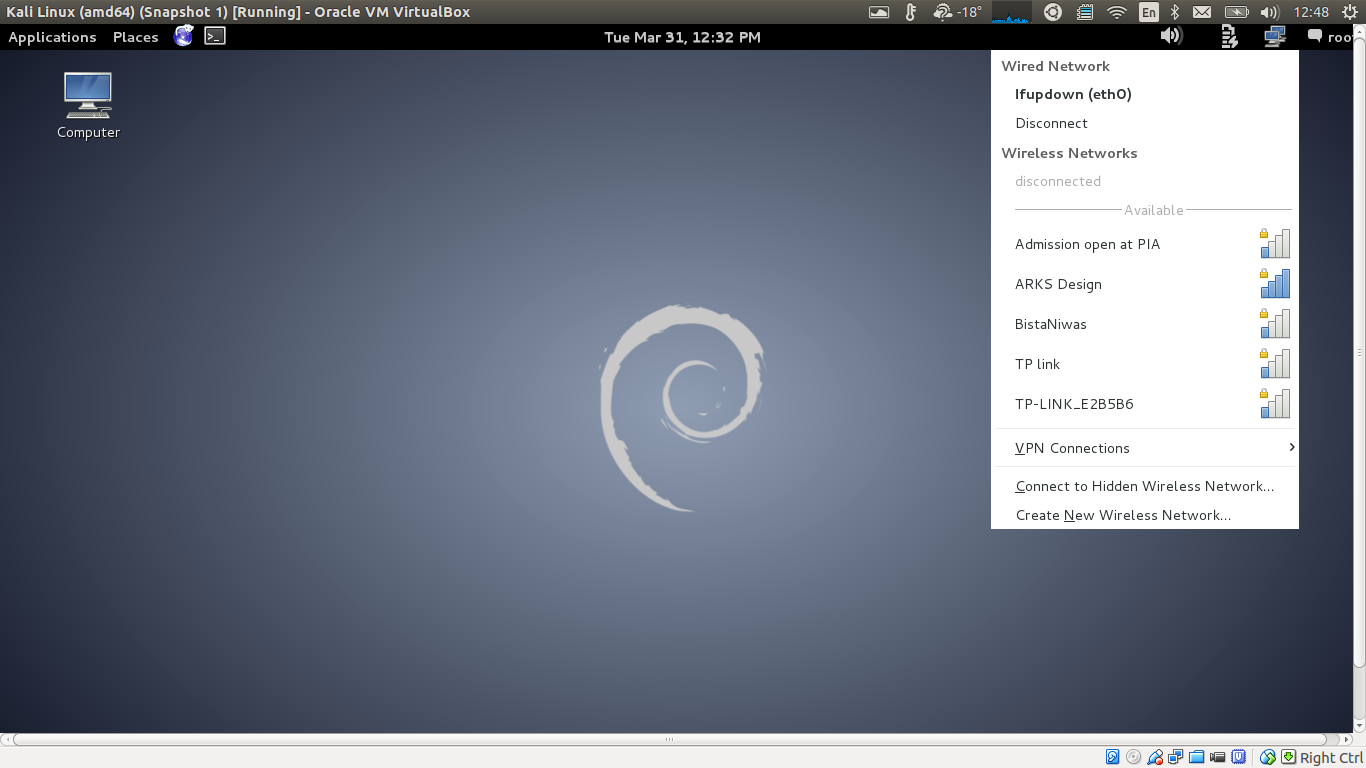Click the VirtualBox hard disk activity icon

pyautogui.click(x=1113, y=757)
